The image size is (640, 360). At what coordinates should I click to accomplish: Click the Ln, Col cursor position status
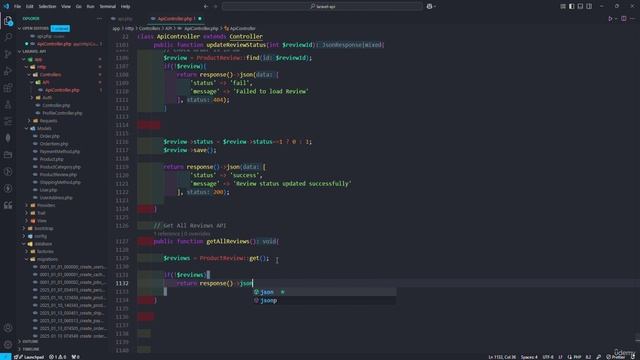coord(502,357)
